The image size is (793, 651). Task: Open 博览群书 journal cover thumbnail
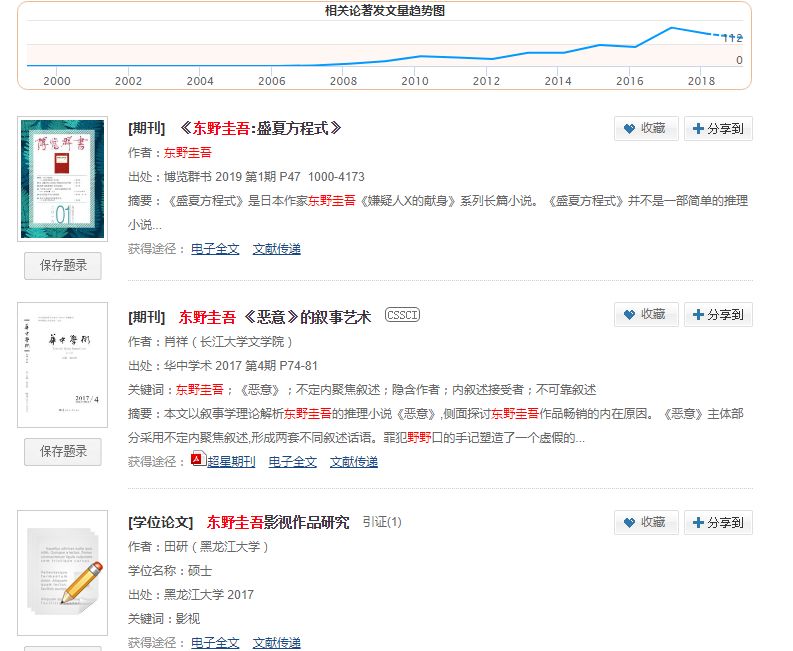(x=63, y=179)
